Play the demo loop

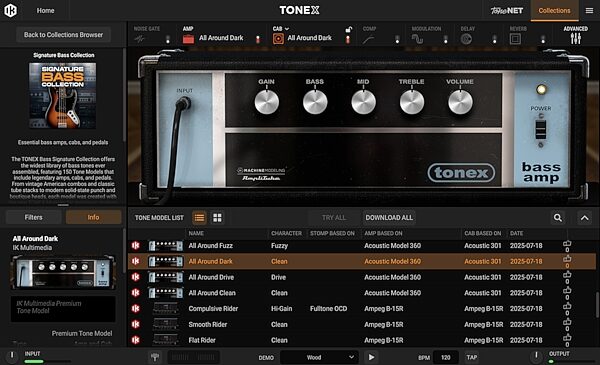coord(371,357)
